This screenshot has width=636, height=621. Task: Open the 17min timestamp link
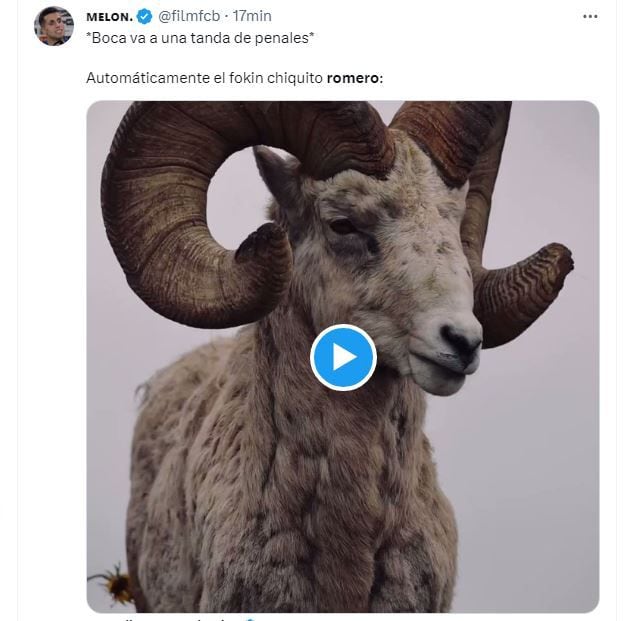252,17
